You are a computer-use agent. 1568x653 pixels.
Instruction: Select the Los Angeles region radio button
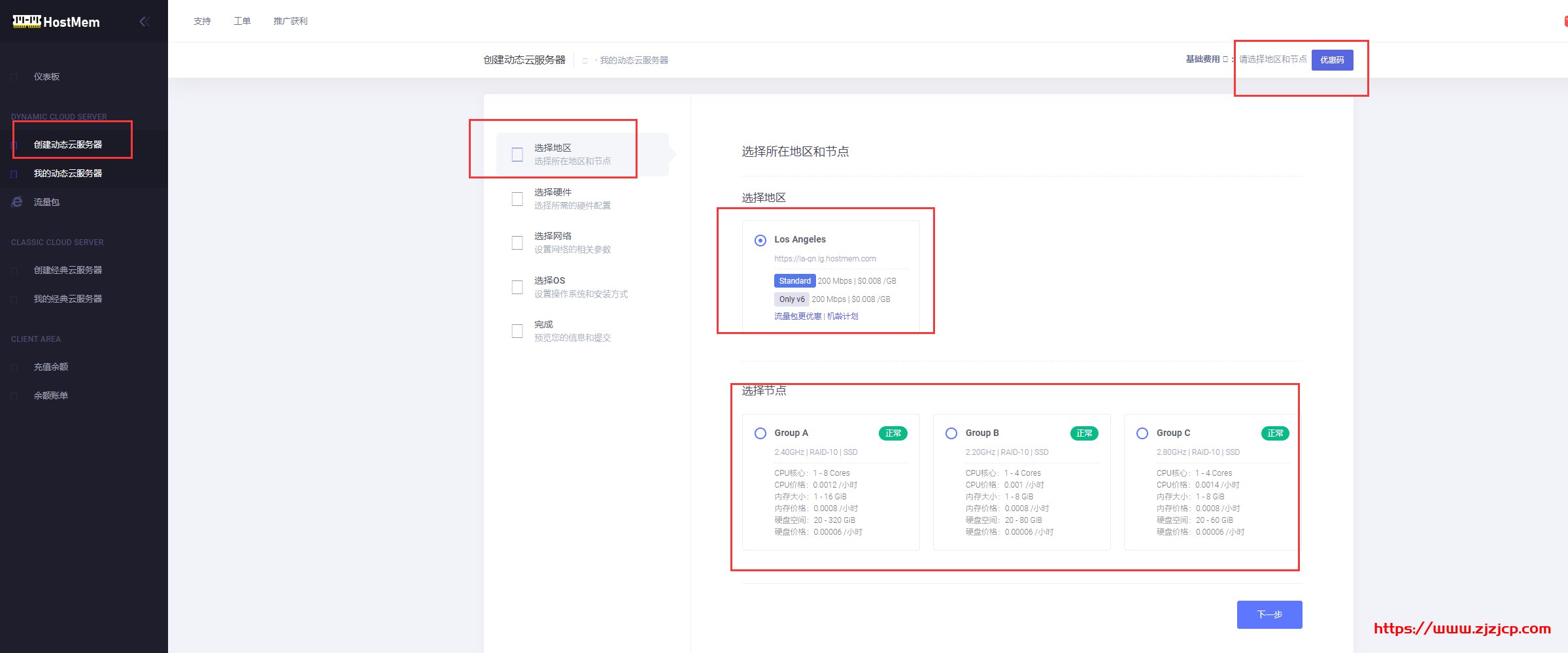click(760, 241)
